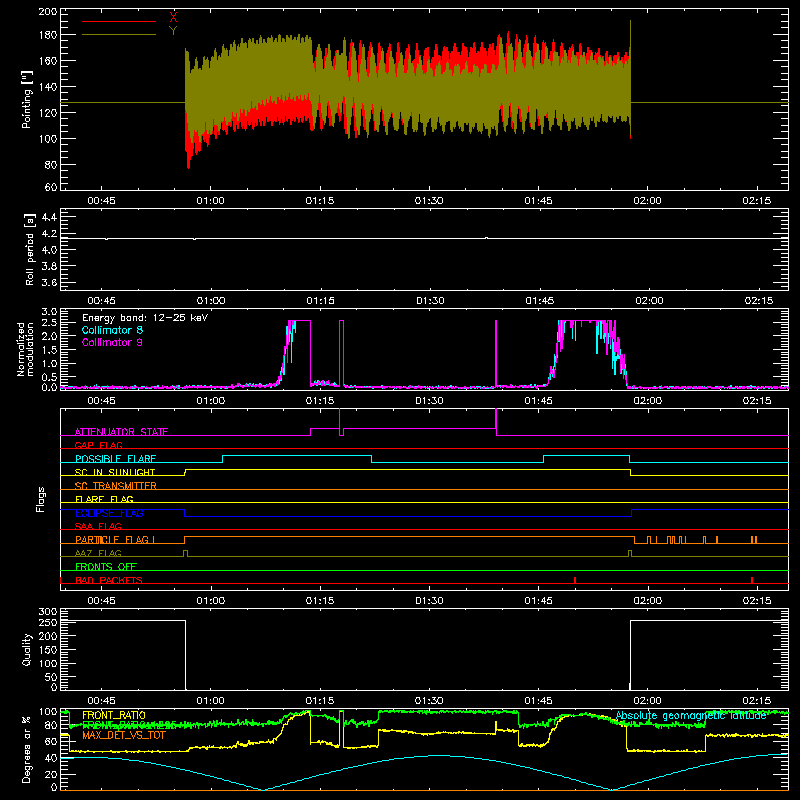Click the 01:45 label below Quality panel
Image resolution: width=800 pixels, height=800 pixels.
[x=538, y=701]
